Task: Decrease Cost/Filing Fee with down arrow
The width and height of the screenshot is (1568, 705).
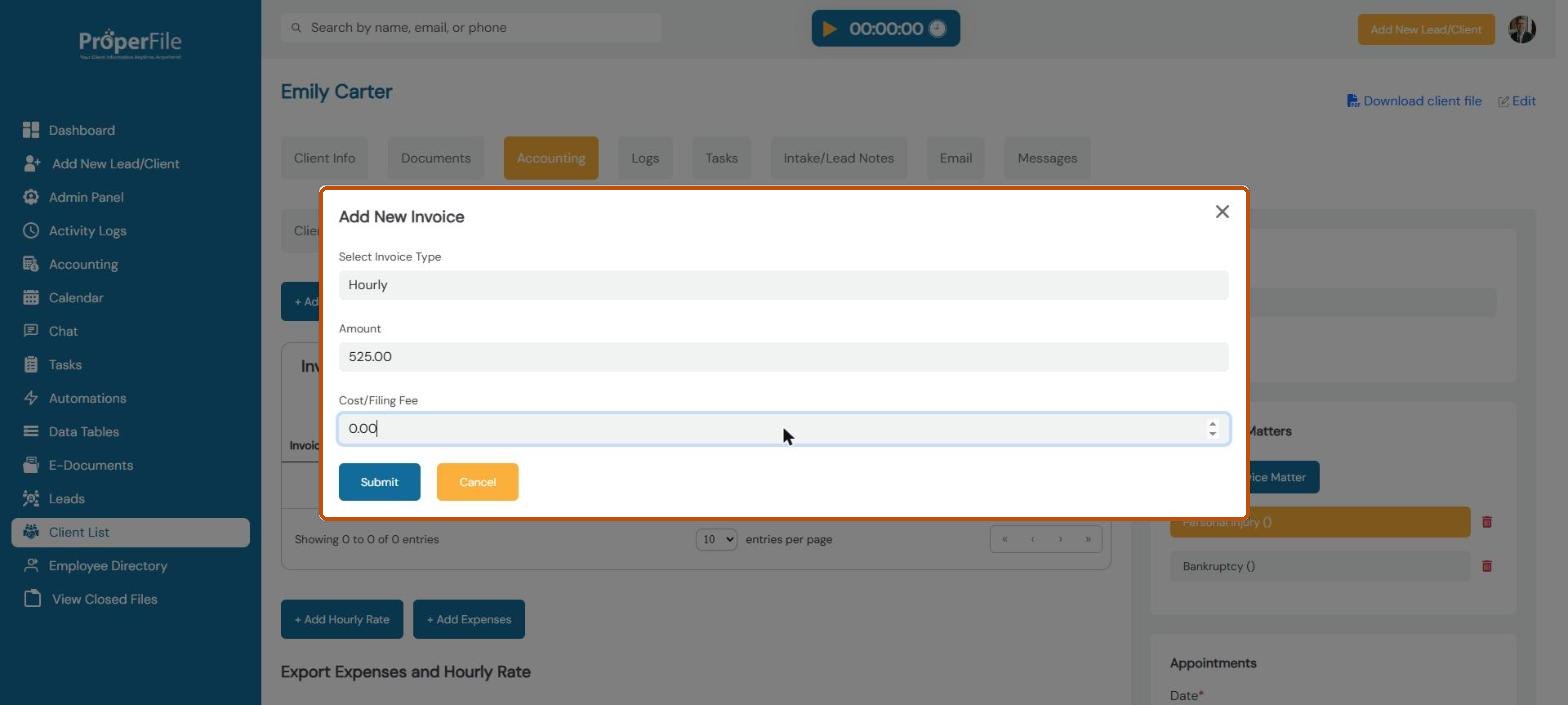Action: click(x=1212, y=434)
